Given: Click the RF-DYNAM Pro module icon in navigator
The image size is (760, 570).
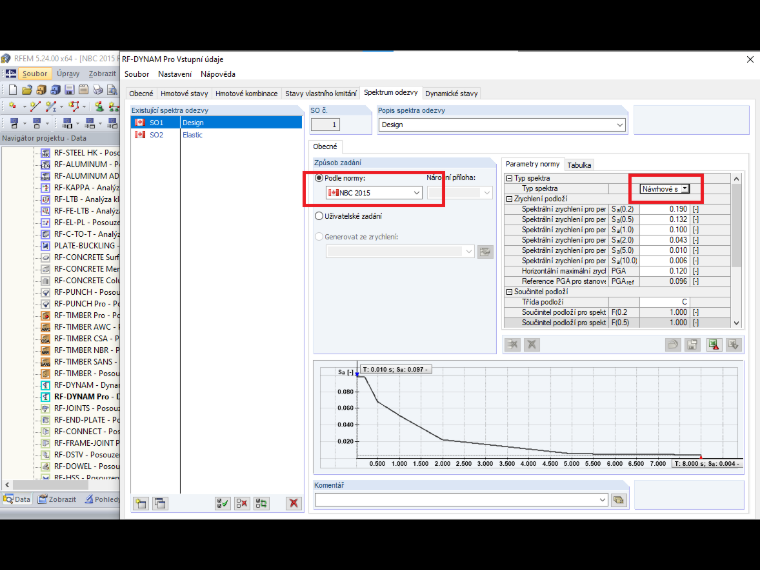Looking at the screenshot, I should [x=46, y=396].
